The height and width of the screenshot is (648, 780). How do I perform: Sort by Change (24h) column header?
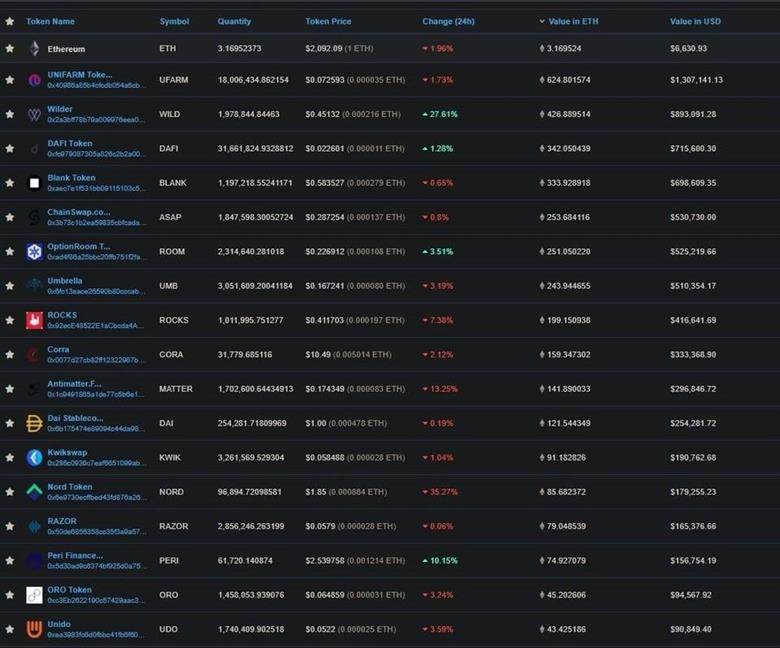448,21
